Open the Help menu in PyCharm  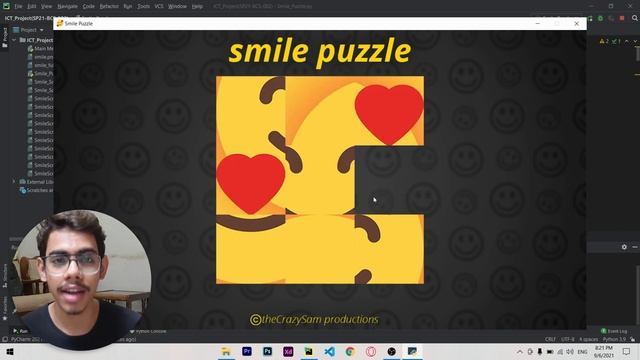point(197,6)
